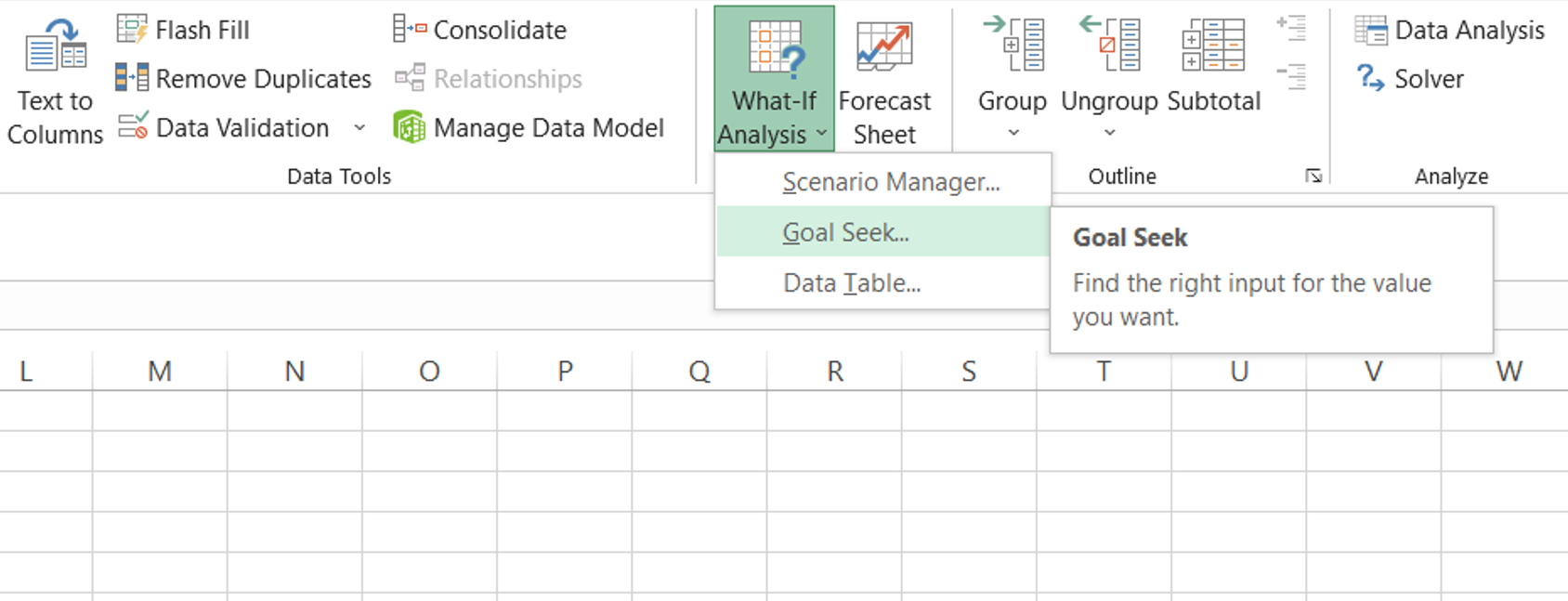Pick Data Table from the menu
Image resolution: width=1568 pixels, height=601 pixels.
point(851,283)
